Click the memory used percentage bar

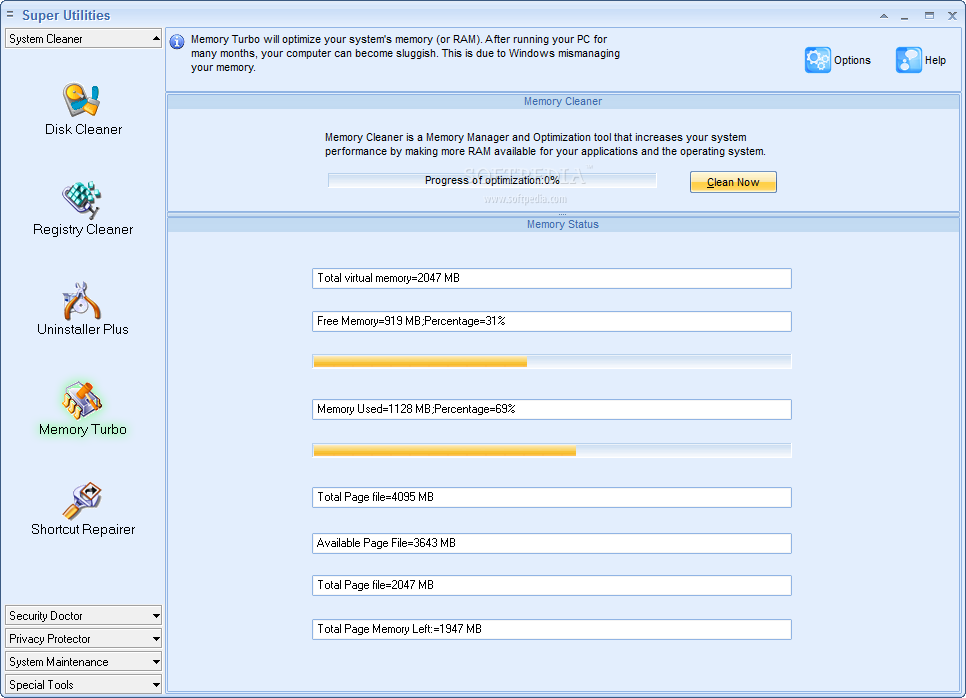click(x=552, y=450)
